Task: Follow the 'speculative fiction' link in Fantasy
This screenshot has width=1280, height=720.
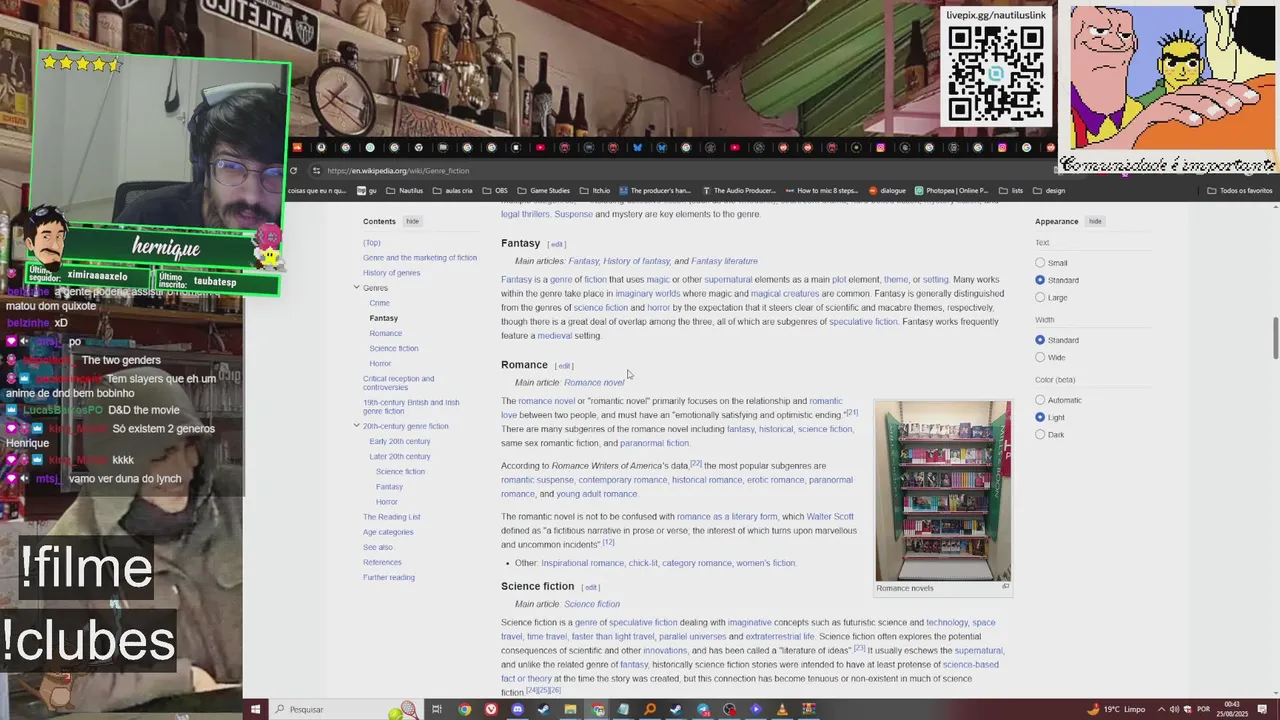Action: point(863,322)
